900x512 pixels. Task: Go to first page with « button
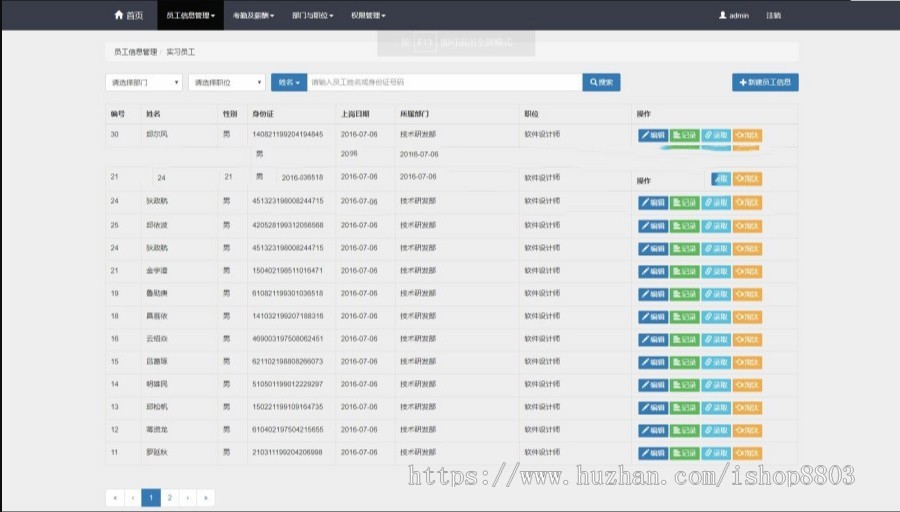point(115,498)
